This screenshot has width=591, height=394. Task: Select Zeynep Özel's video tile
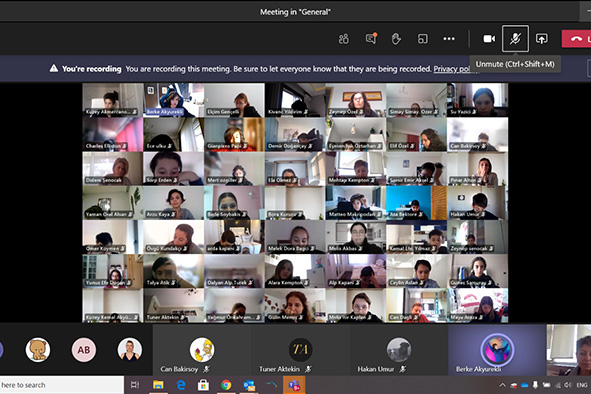pos(356,100)
